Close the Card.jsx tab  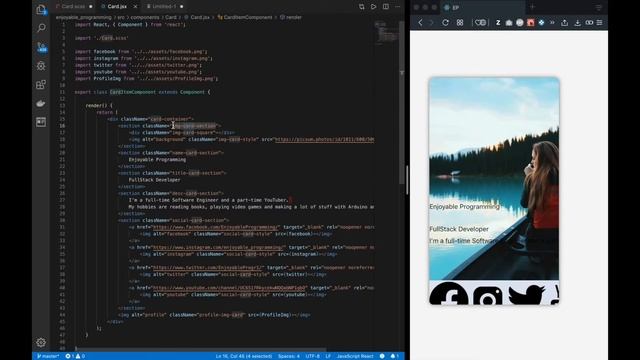point(136,7)
